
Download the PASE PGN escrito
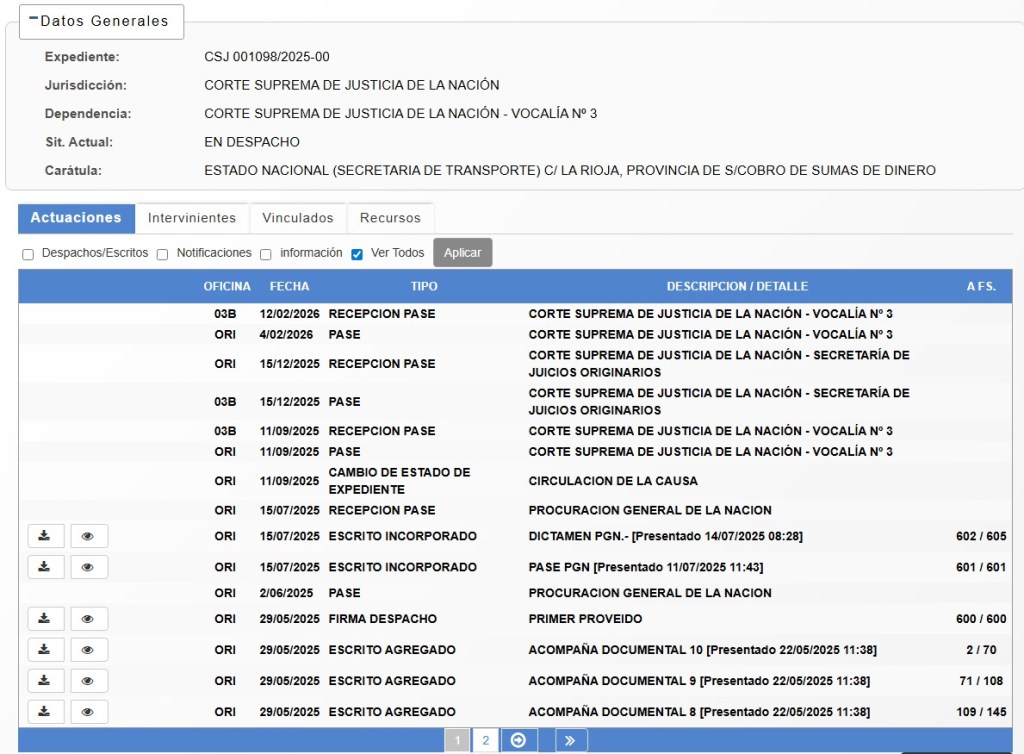(x=46, y=567)
